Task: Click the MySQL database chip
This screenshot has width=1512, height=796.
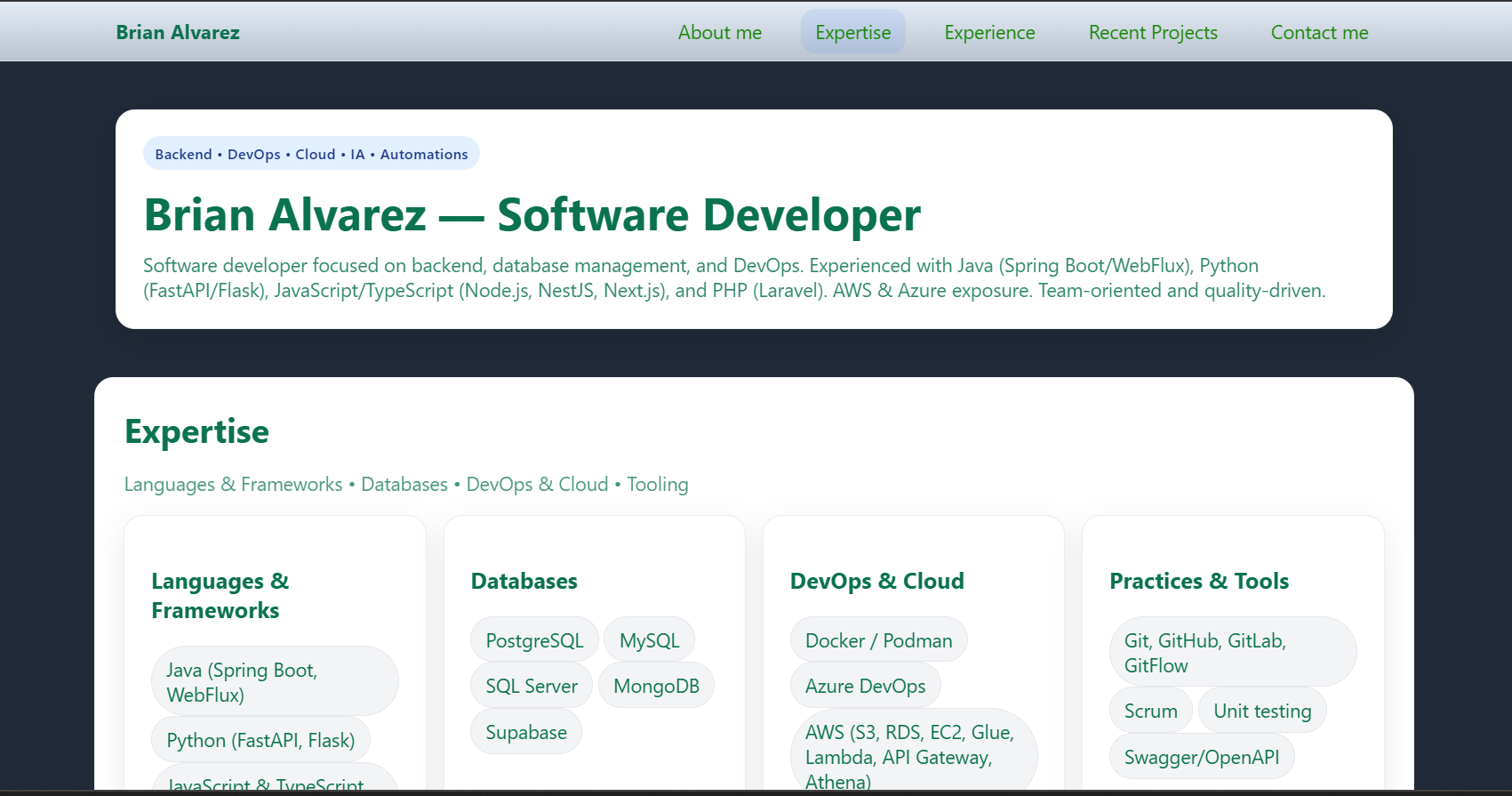Action: click(649, 640)
